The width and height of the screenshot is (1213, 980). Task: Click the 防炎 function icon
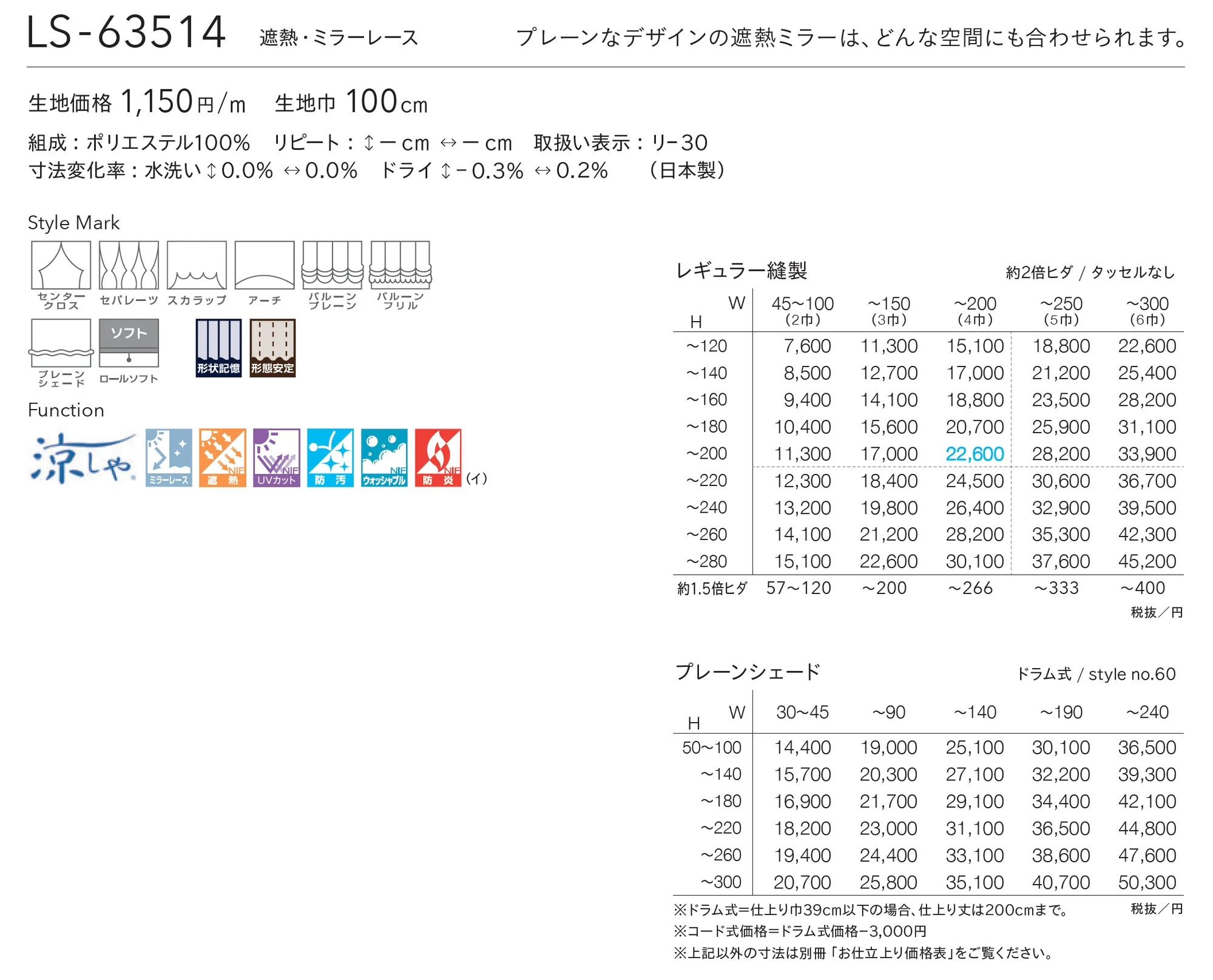438,458
